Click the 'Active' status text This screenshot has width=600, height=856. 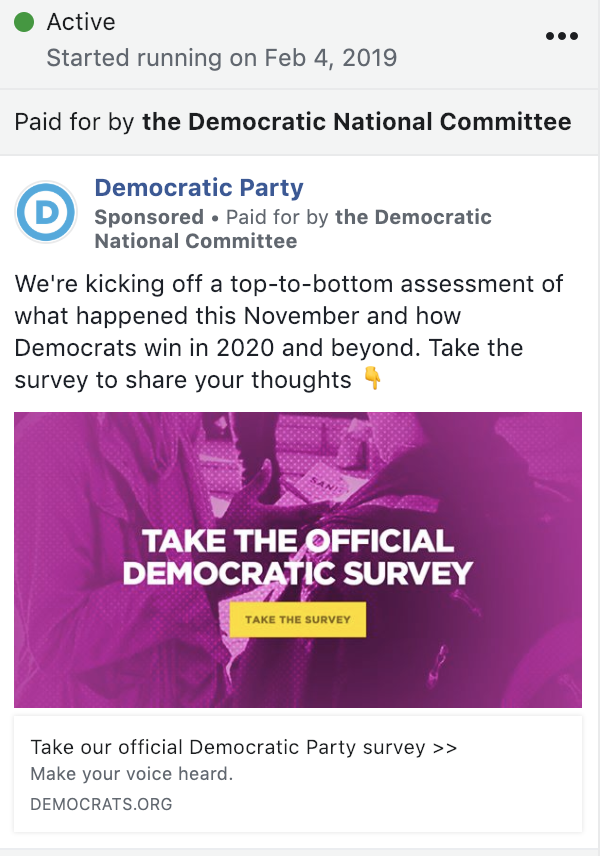pos(81,22)
